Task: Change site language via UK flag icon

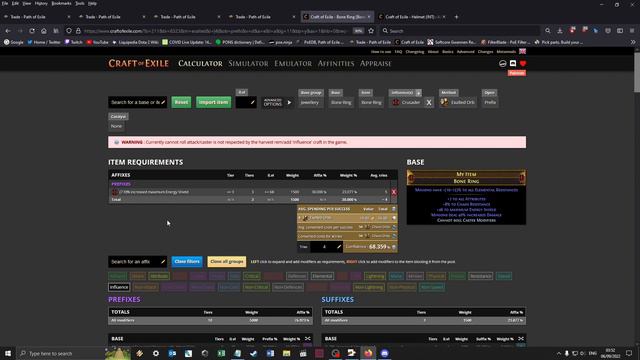Action: tap(522, 51)
